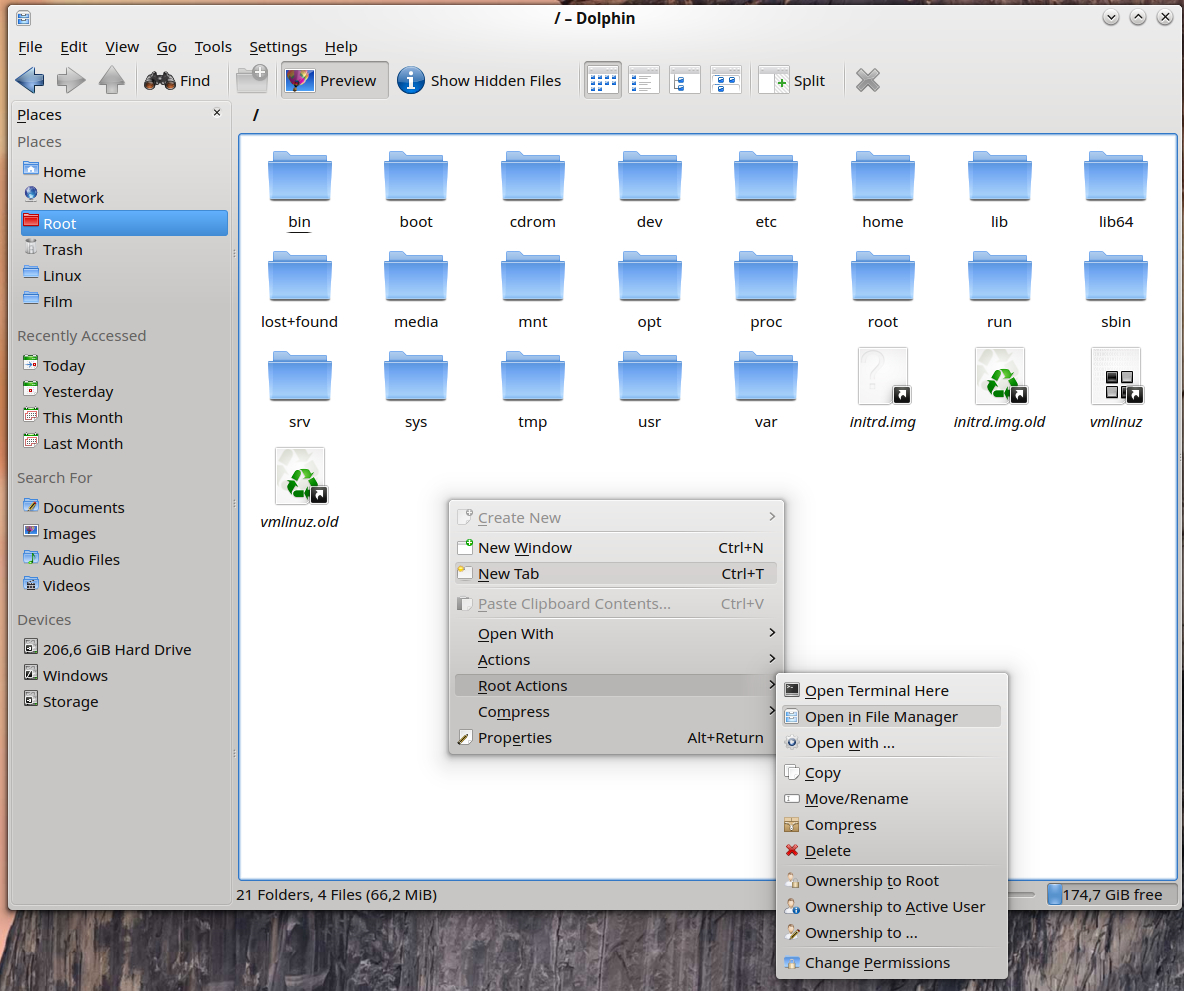Screen dimensions: 1184x991
Task: Open Properties from context menu
Action: 616,738
